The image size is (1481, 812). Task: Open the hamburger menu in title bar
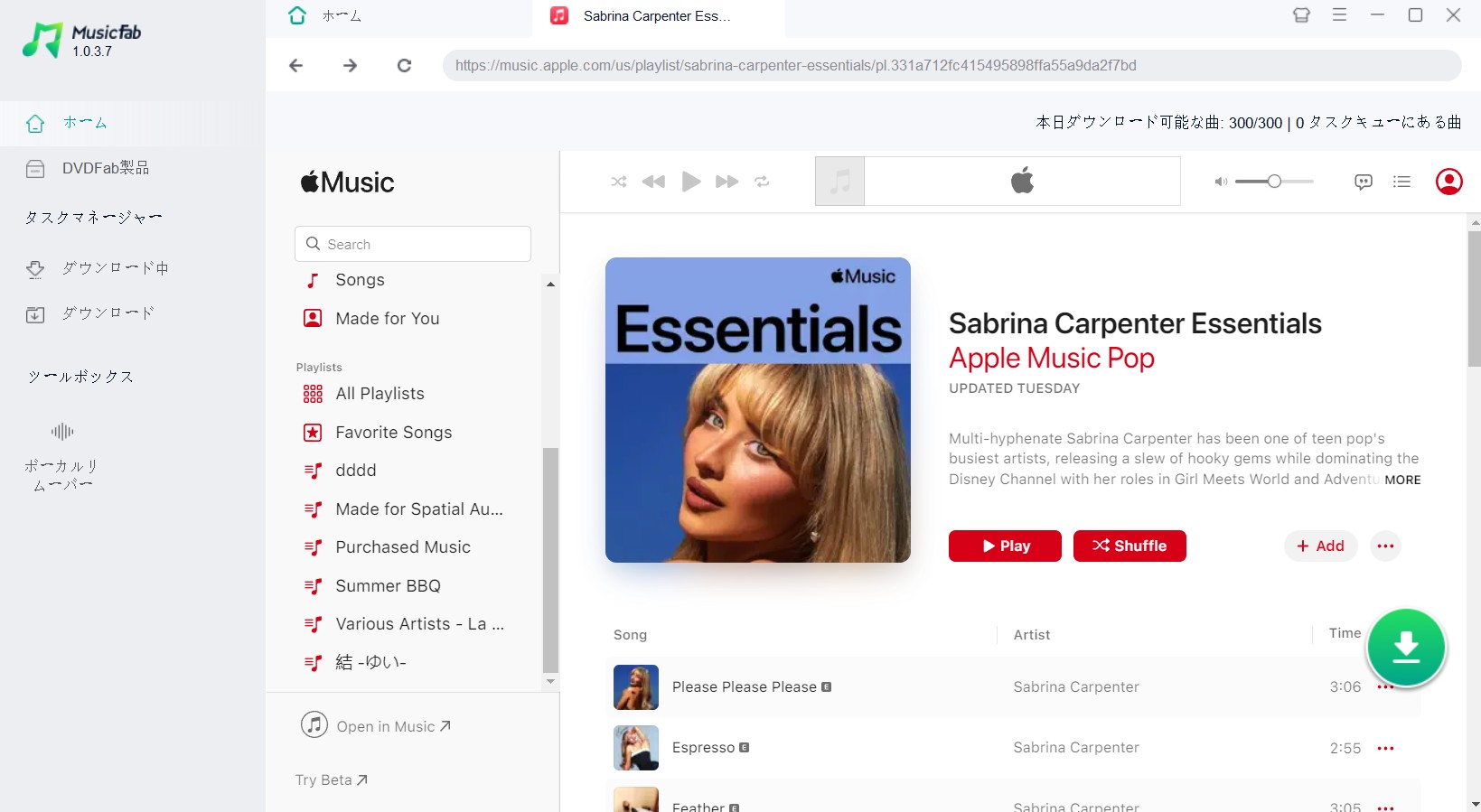[1339, 14]
